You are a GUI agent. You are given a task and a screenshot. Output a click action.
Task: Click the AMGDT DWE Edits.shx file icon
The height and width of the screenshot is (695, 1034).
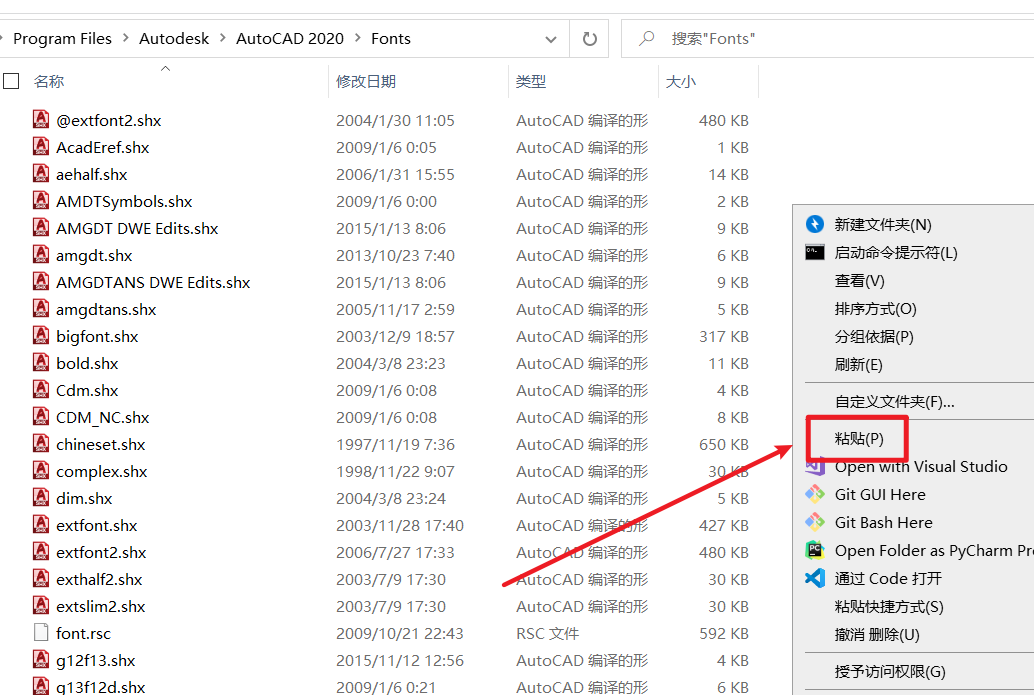point(41,227)
